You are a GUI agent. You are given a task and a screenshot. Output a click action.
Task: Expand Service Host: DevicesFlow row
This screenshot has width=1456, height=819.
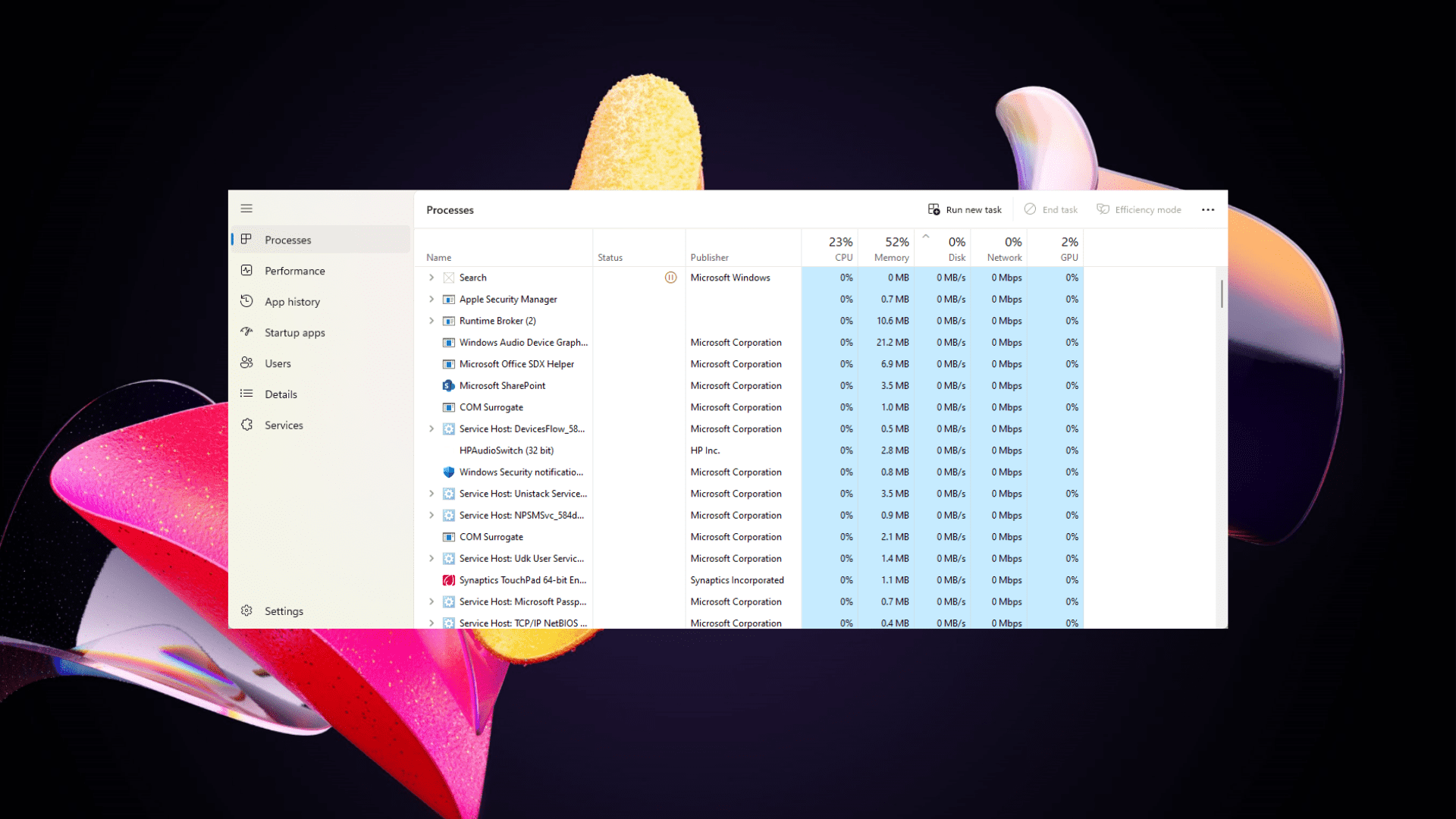431,429
